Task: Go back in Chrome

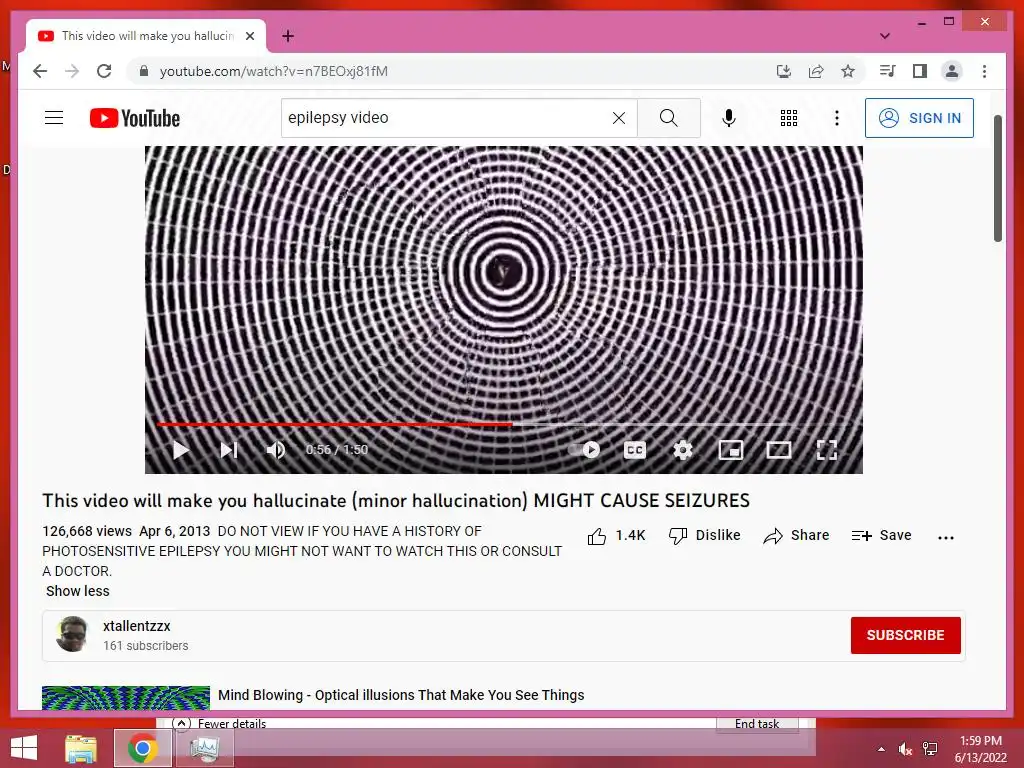Action: coord(40,71)
